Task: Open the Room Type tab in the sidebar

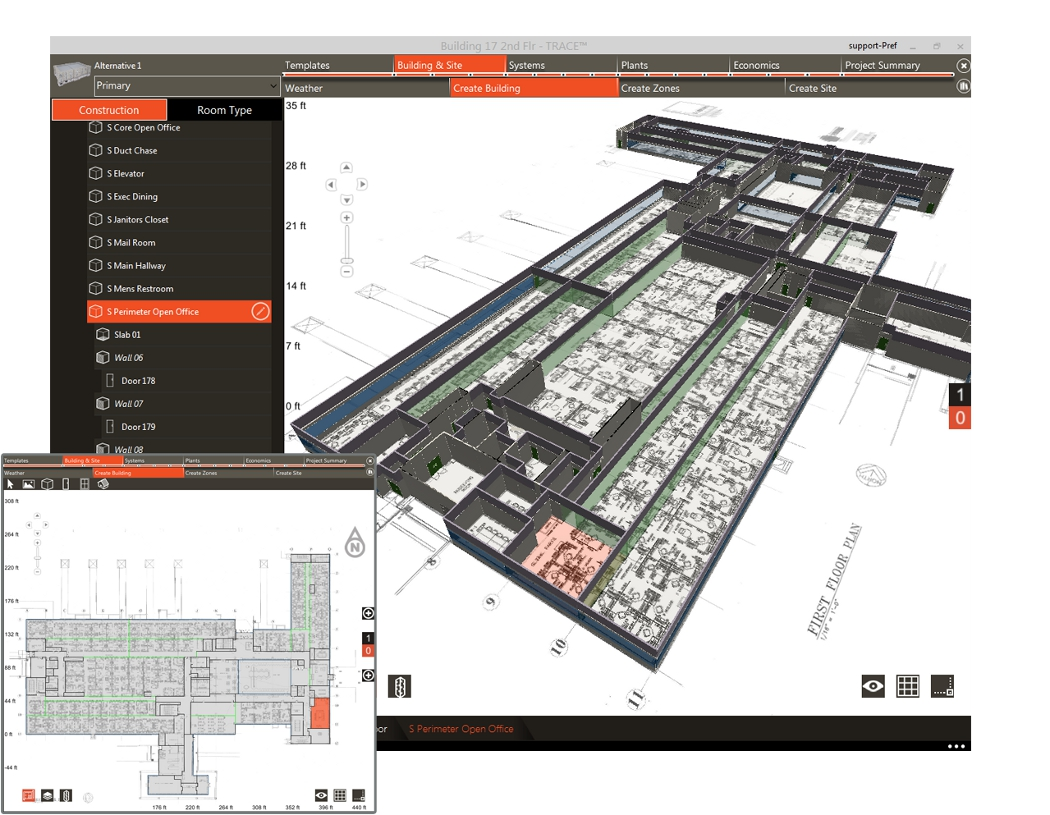Action: [225, 110]
